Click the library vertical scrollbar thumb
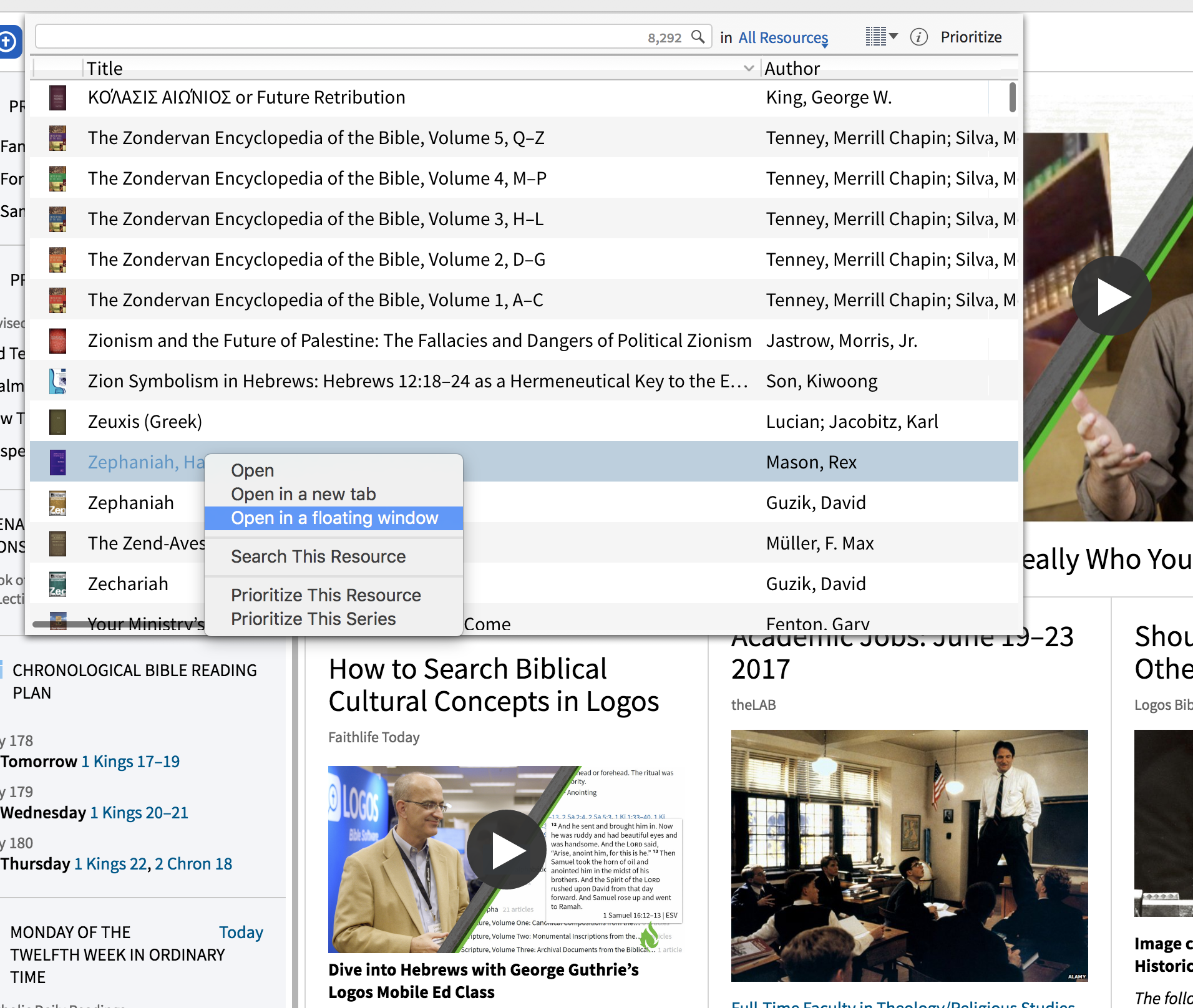This screenshot has height=1008, width=1193. click(x=1012, y=97)
